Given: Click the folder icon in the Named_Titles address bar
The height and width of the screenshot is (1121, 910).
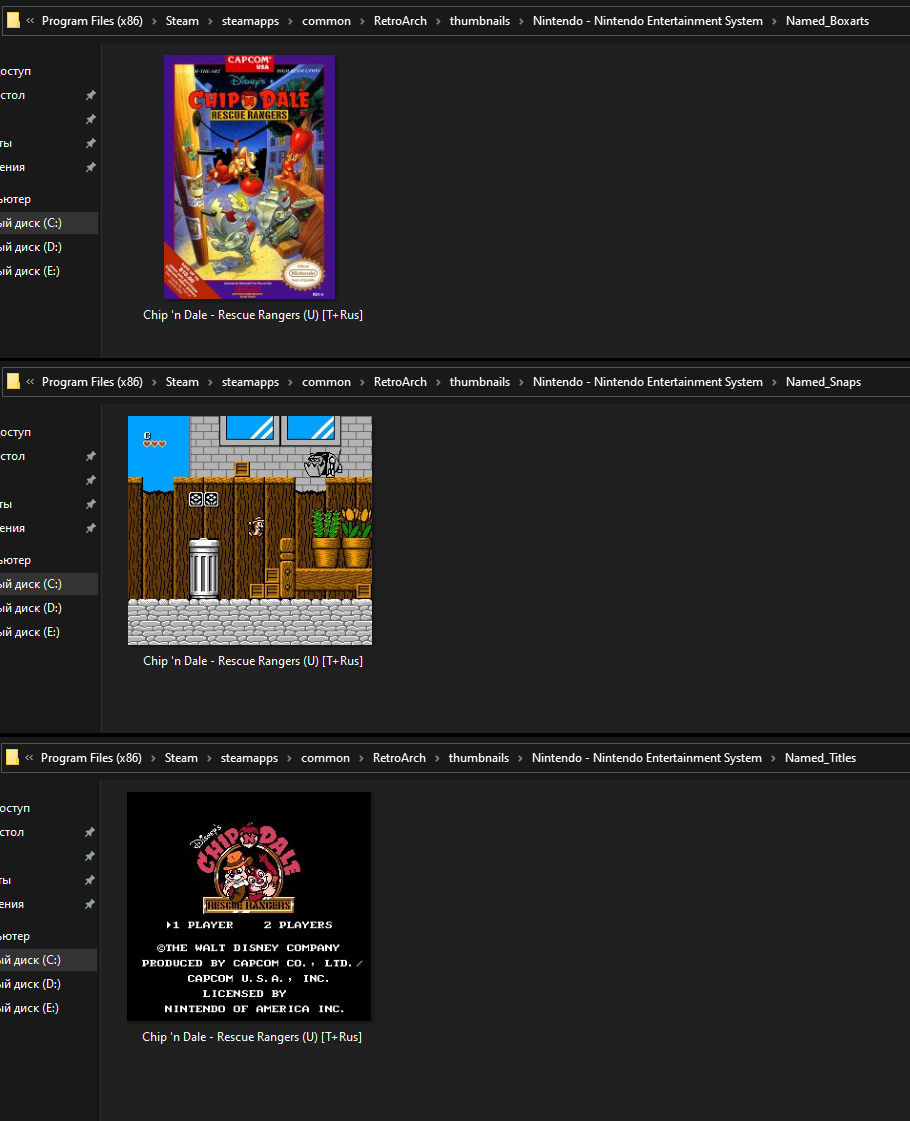Looking at the screenshot, I should point(12,758).
